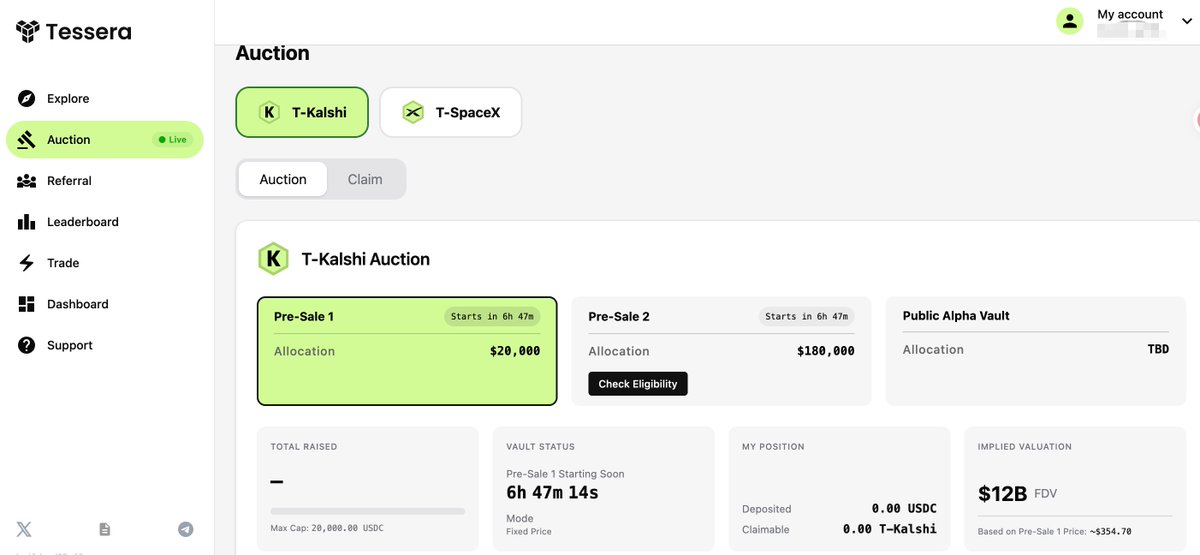Click the TOTAL RAISED card heading
This screenshot has height=555, width=1200.
tap(304, 447)
